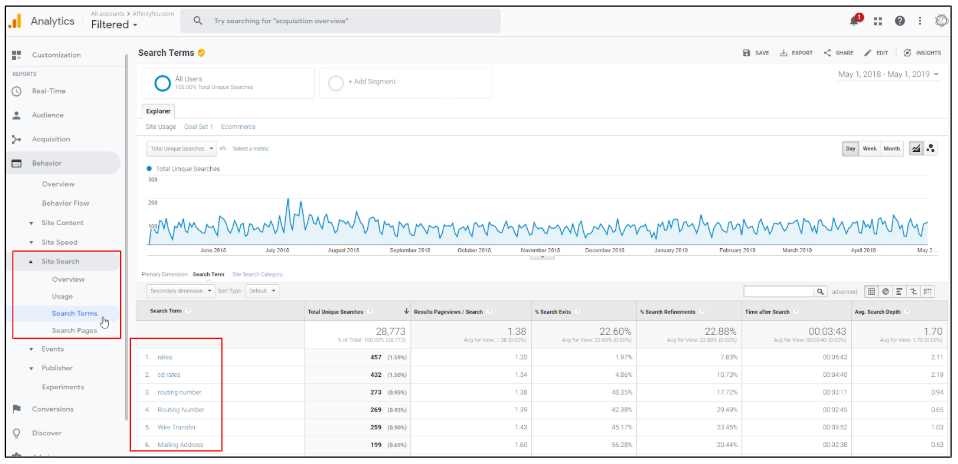Open the help question mark icon

click(899, 21)
